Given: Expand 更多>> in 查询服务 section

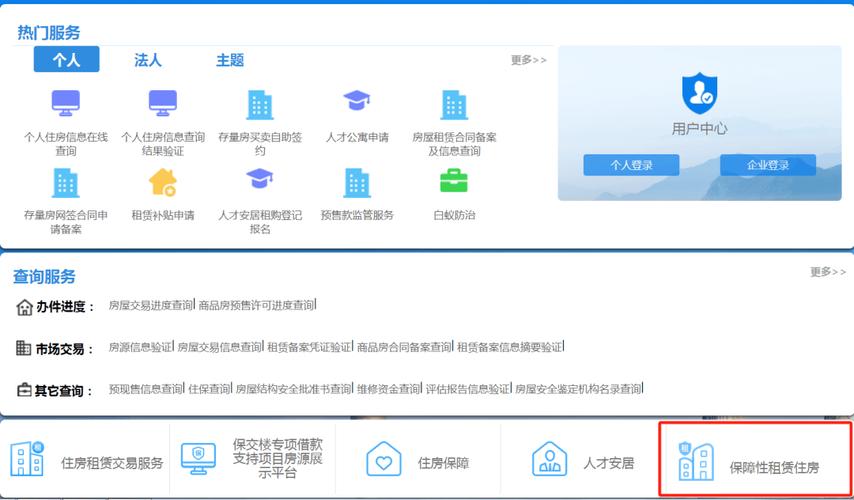Looking at the screenshot, I should (827, 272).
